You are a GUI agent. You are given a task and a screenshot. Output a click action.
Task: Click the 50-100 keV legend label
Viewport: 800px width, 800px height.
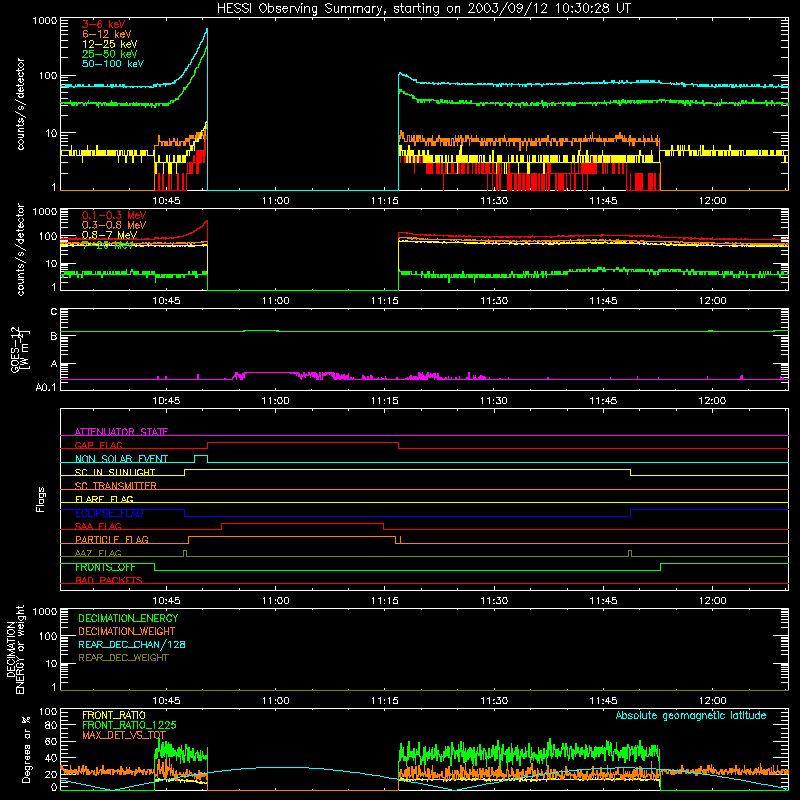click(x=113, y=64)
